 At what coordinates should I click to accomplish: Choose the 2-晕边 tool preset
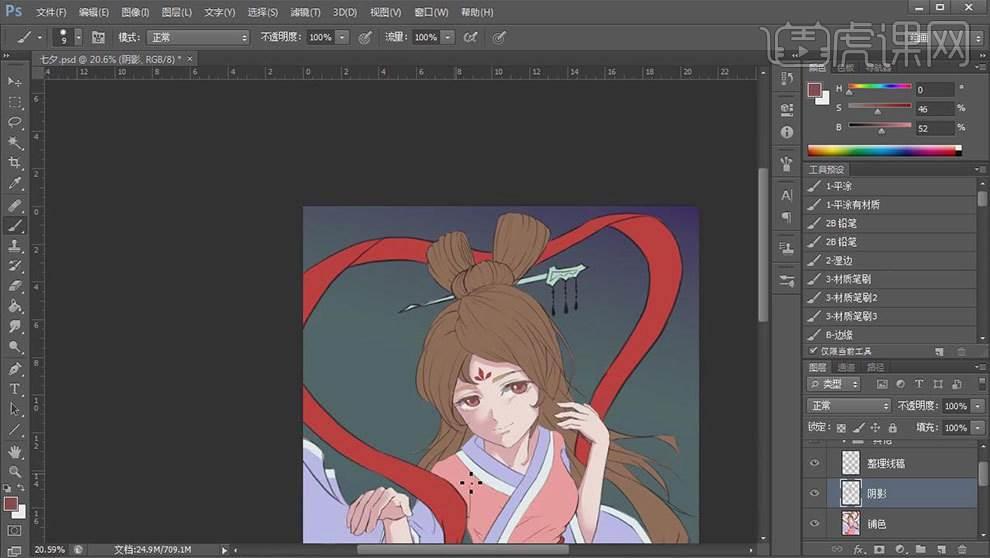[890, 260]
